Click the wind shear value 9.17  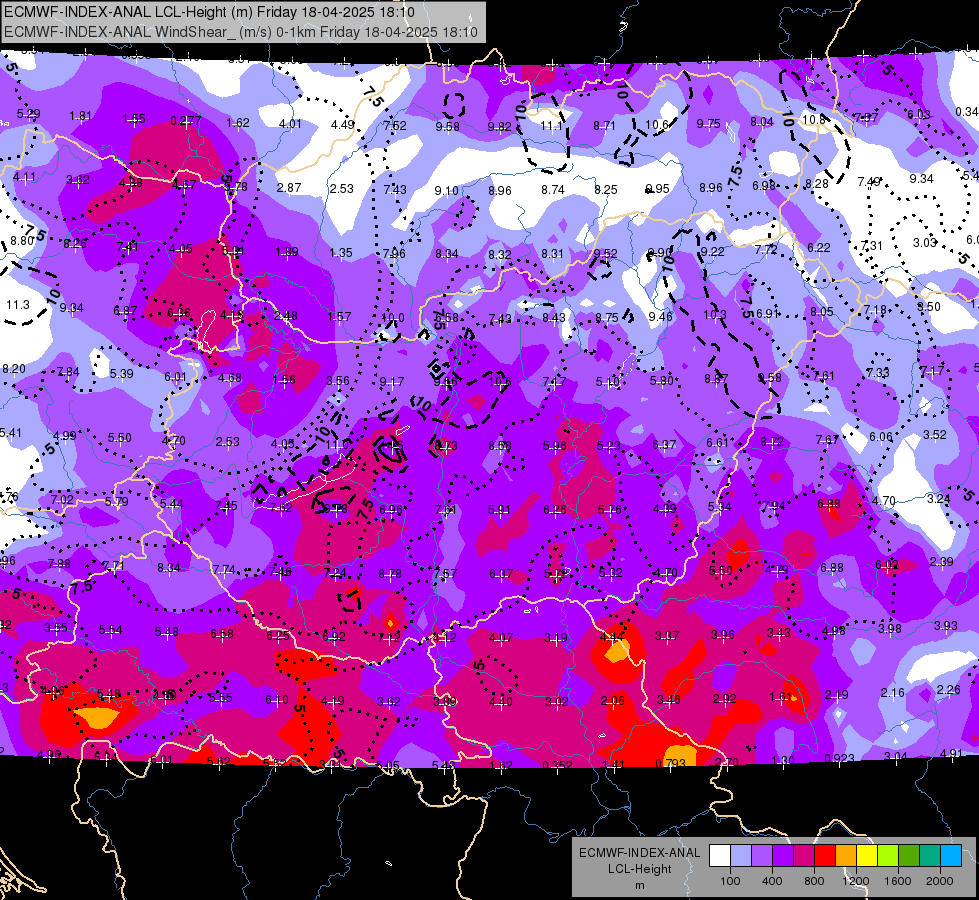tap(392, 382)
